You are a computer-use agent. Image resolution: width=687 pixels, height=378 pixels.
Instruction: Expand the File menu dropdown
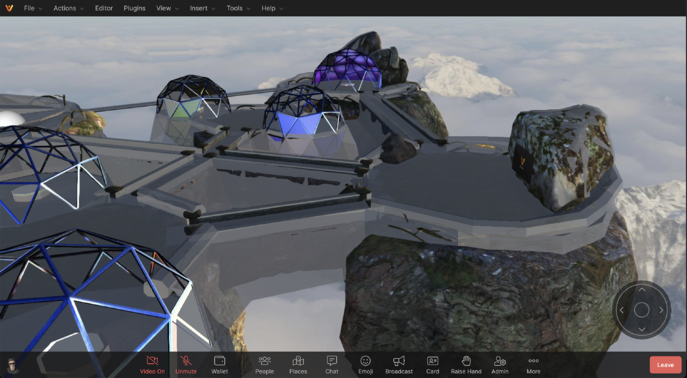[33, 8]
